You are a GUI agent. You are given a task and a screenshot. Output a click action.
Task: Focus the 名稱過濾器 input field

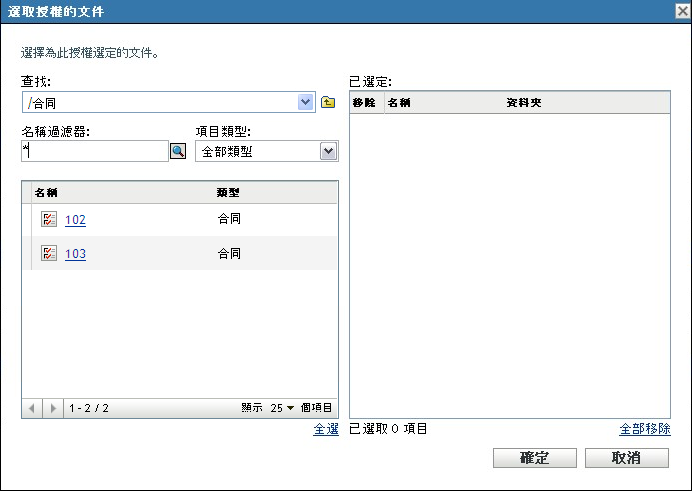pyautogui.click(x=95, y=151)
